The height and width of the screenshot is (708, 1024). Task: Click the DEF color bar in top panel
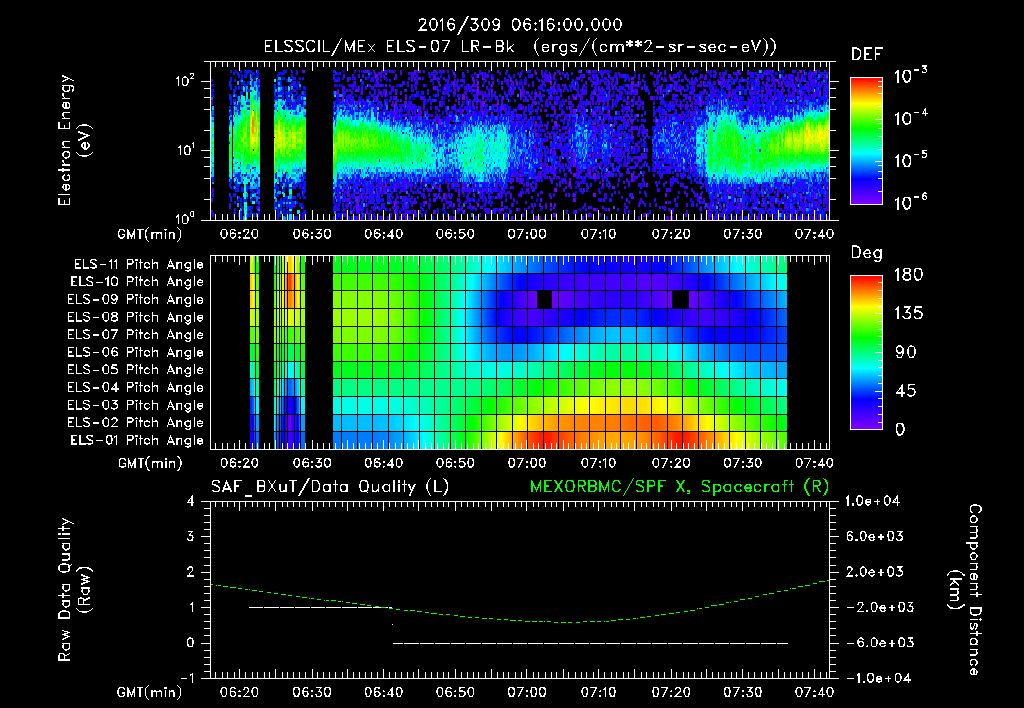pos(867,141)
